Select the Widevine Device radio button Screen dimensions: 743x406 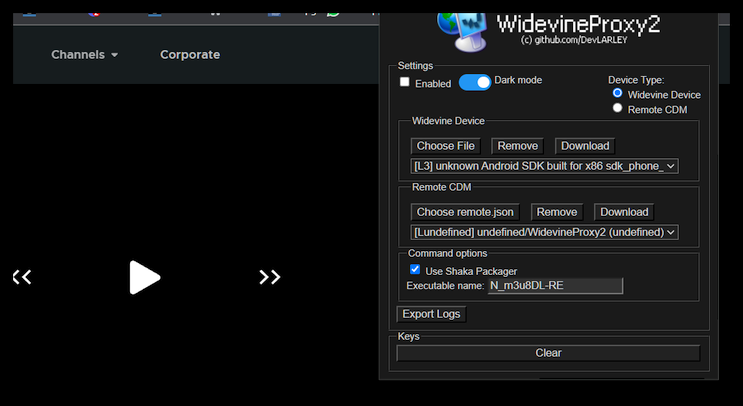point(617,93)
